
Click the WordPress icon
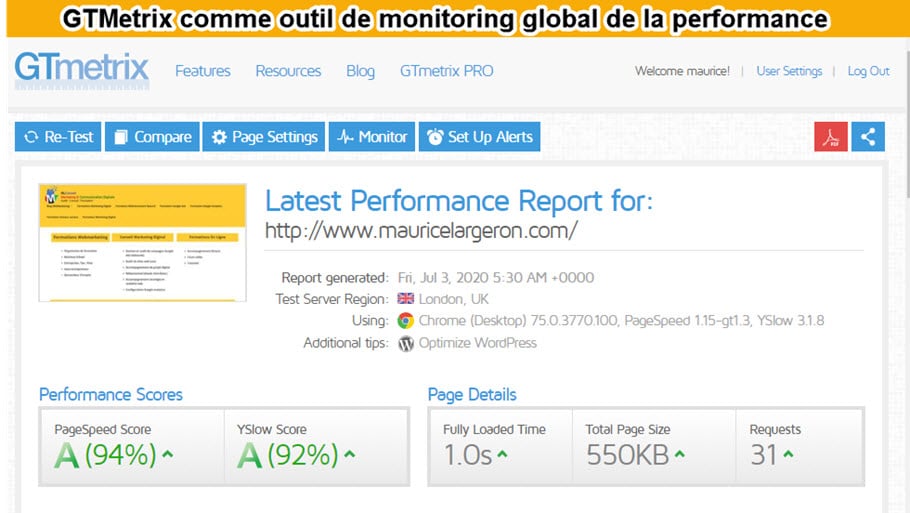click(406, 343)
